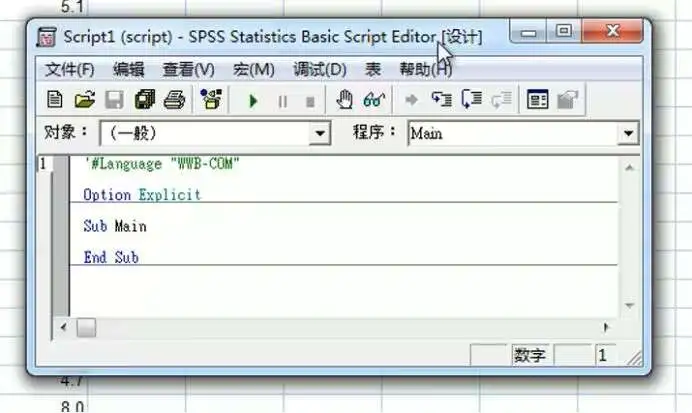Click the Step Into debug icon
Image resolution: width=692 pixels, height=413 pixels.
coord(442,100)
